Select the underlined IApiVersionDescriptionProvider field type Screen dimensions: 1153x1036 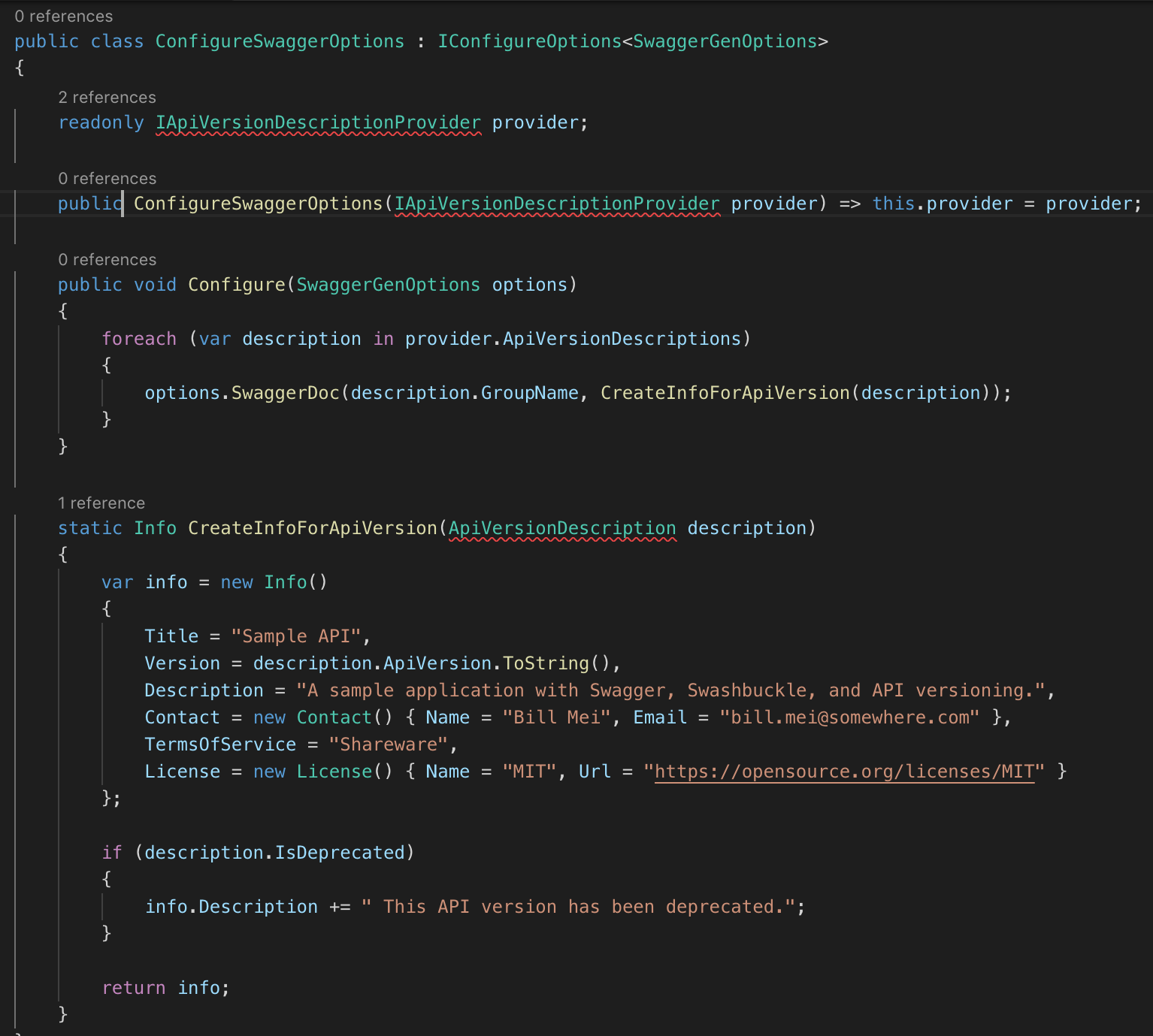click(318, 122)
